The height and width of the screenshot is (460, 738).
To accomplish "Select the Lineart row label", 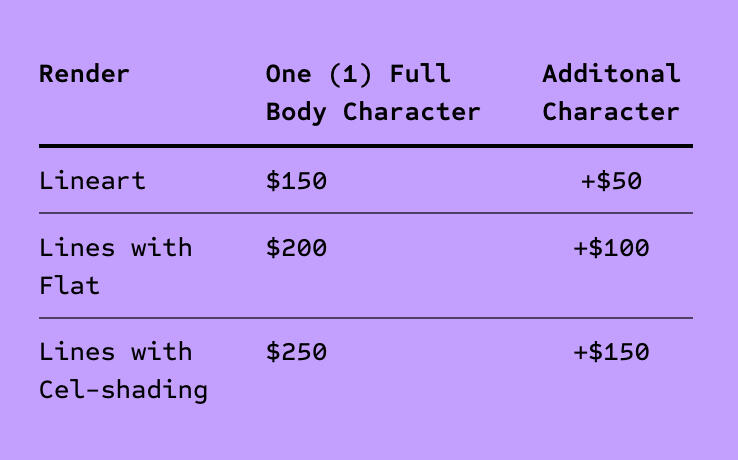I will 92,181.
